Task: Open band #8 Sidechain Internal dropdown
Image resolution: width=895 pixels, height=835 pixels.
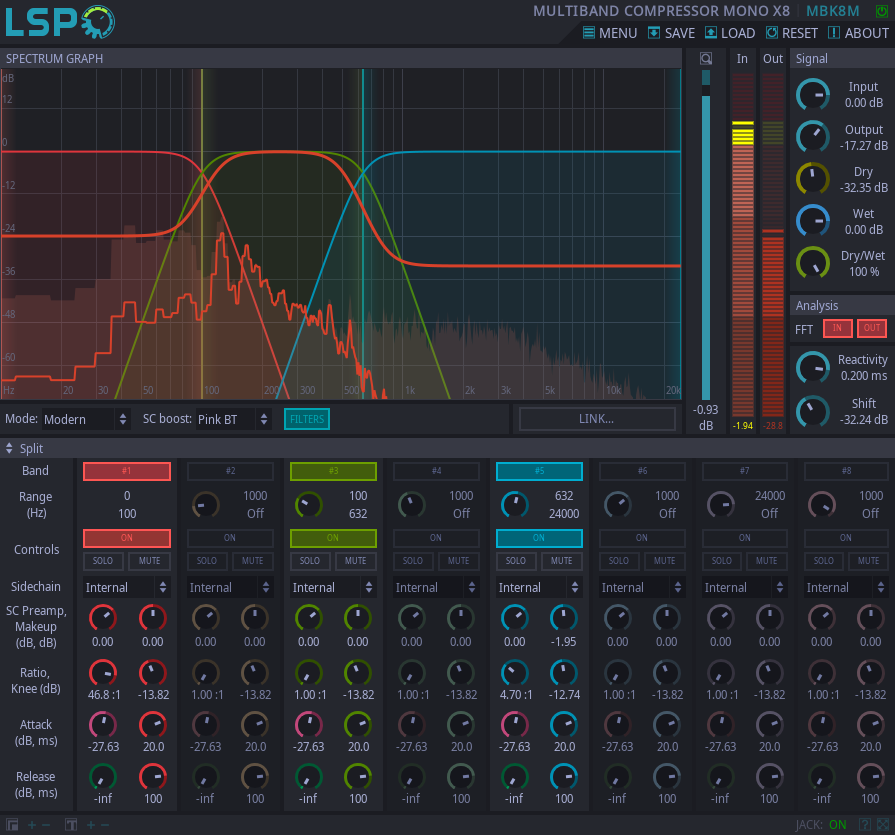Action: point(846,587)
